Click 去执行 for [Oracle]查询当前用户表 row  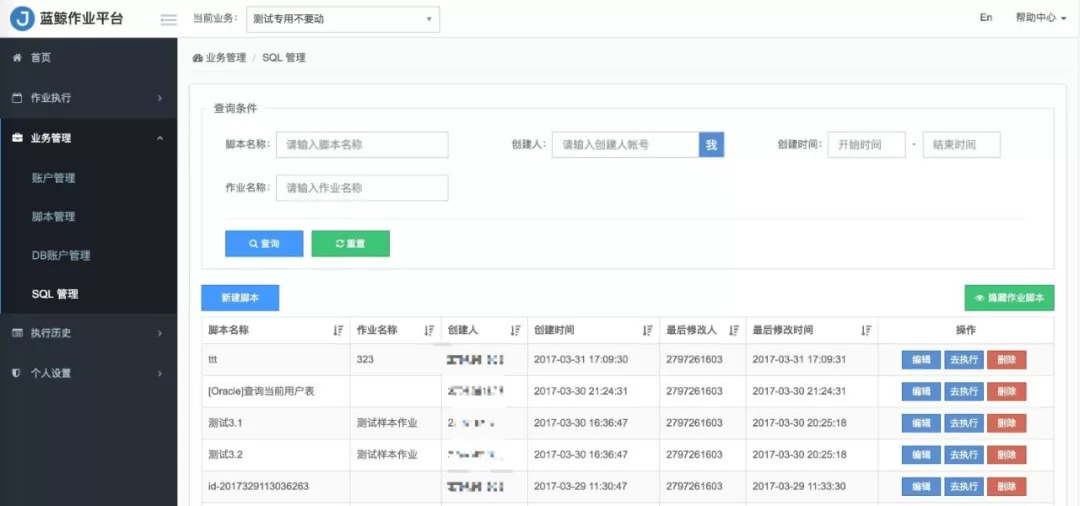(964, 392)
